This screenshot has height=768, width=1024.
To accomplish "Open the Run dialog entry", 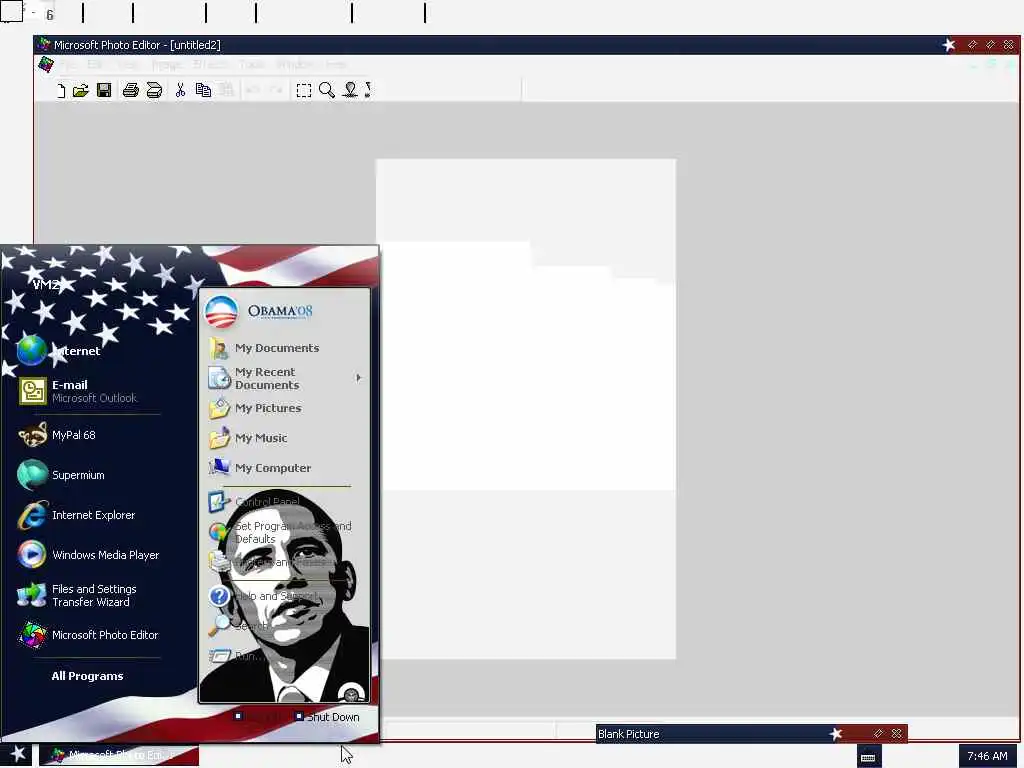I will [236, 656].
